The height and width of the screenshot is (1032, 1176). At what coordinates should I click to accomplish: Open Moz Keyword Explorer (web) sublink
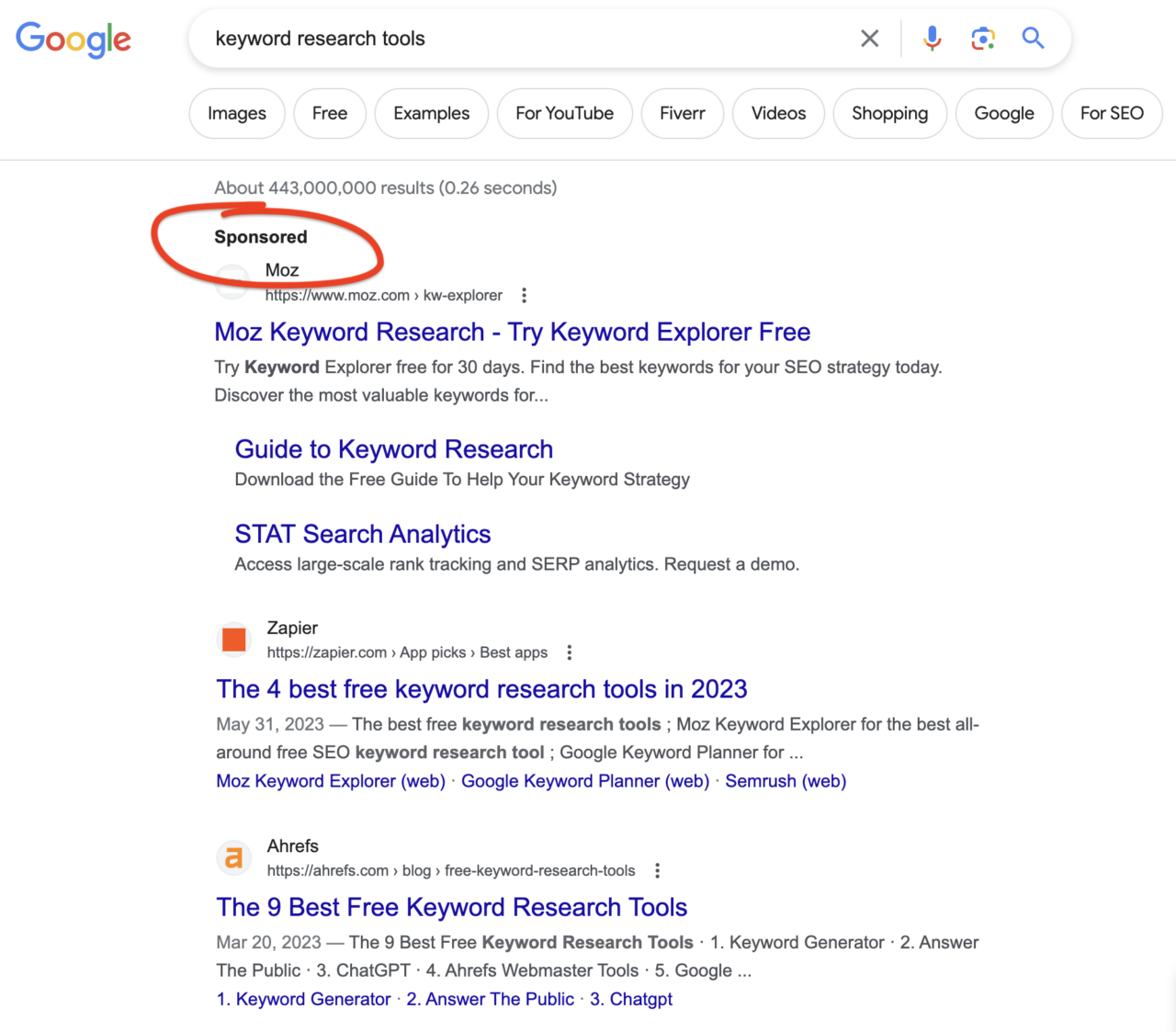pyautogui.click(x=331, y=781)
